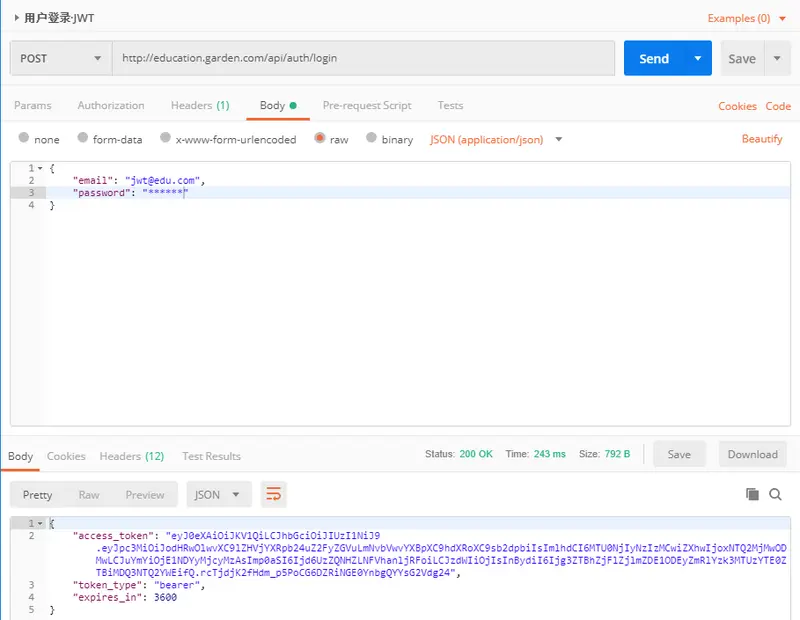This screenshot has width=800, height=620.
Task: Click the Download response button
Action: [x=753, y=454]
